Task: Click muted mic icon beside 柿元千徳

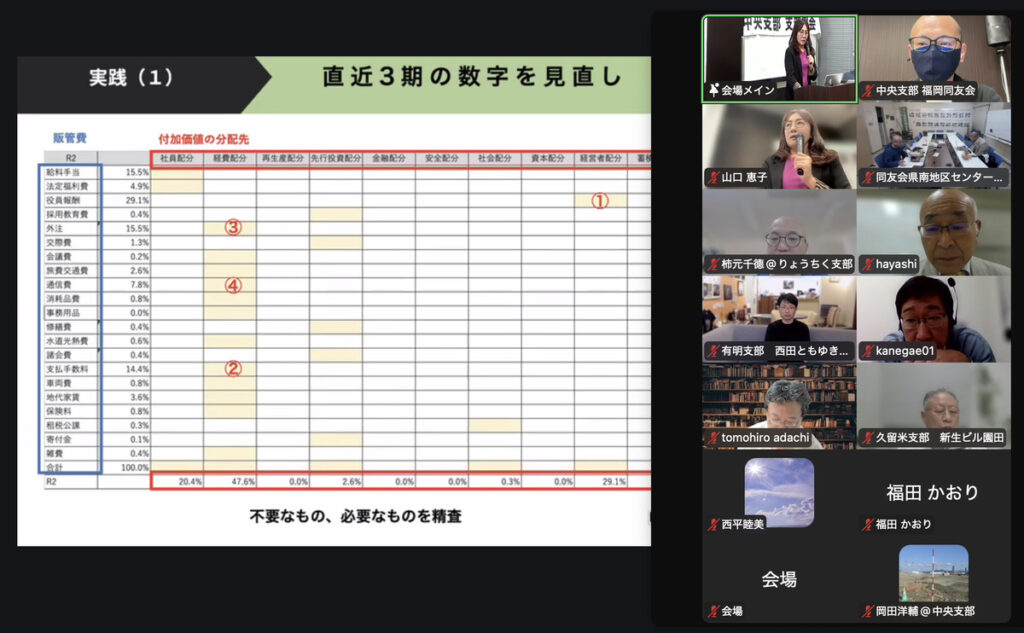Action: point(712,264)
